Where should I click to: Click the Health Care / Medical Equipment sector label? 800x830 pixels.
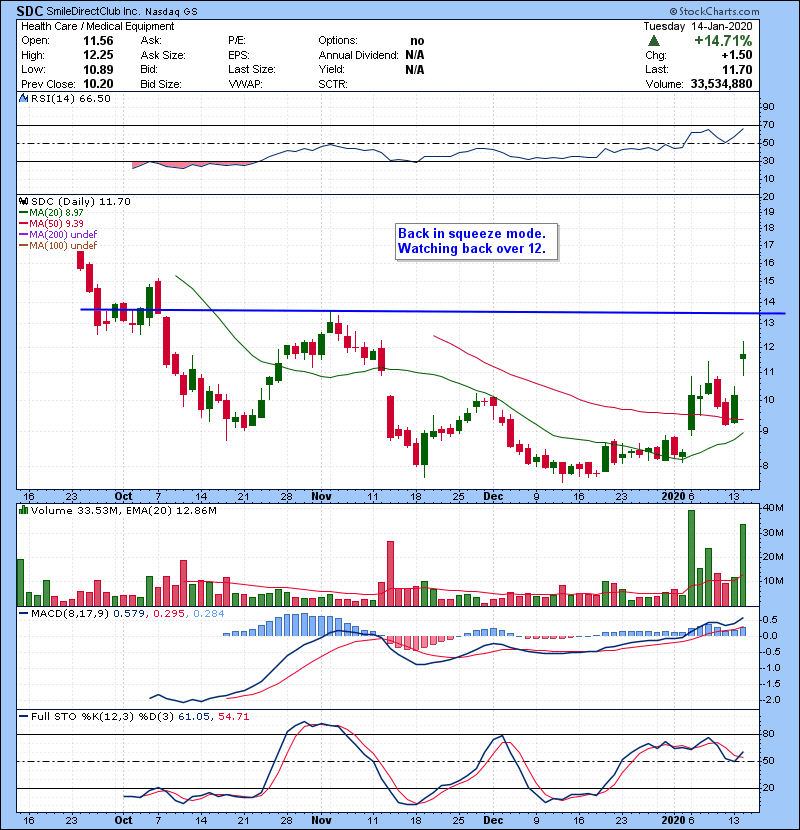[x=97, y=26]
